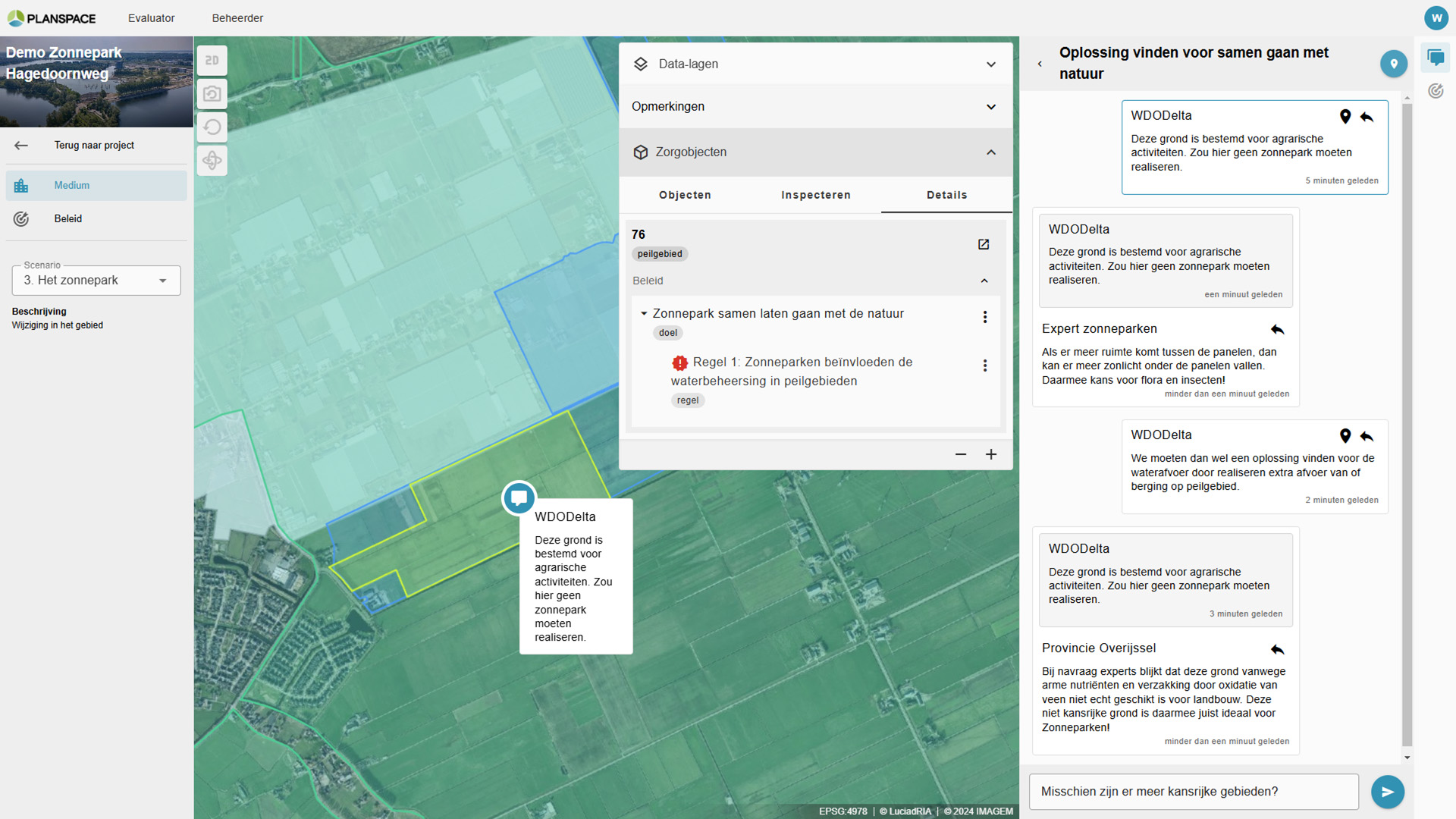The height and width of the screenshot is (819, 1456).
Task: Click the reset view rotation icon
Action: click(x=212, y=127)
